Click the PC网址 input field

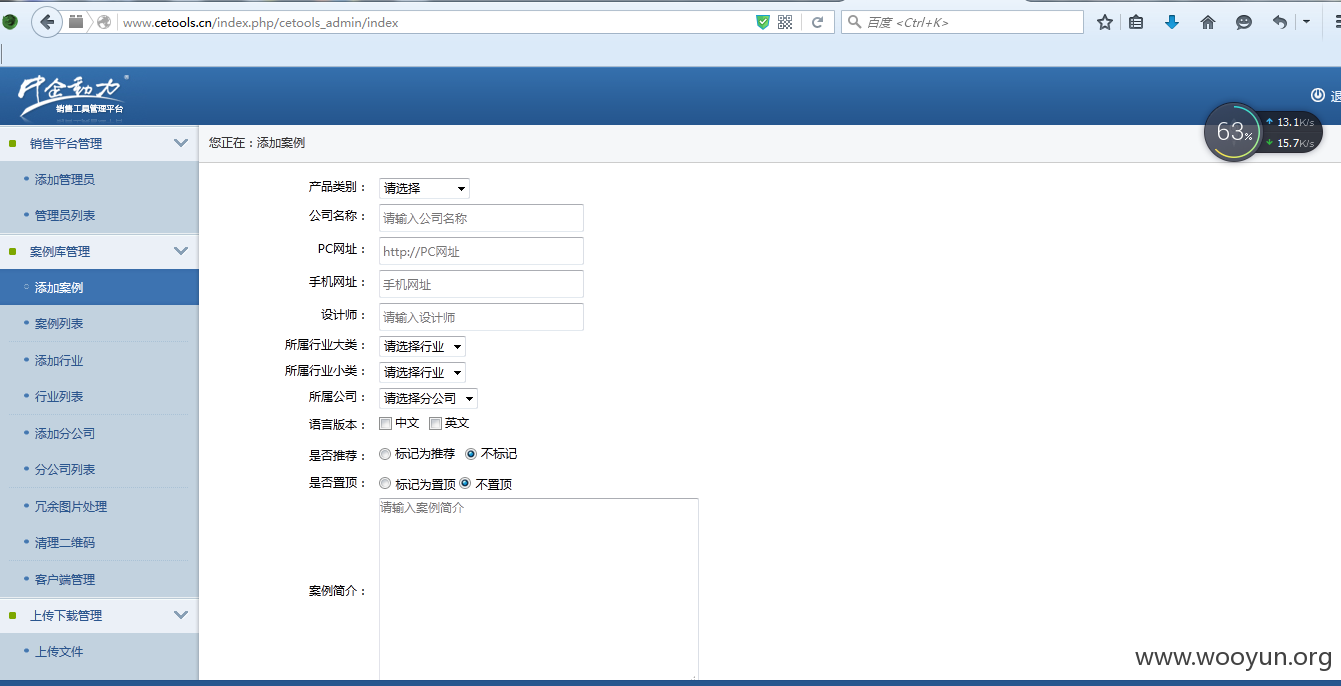(481, 251)
